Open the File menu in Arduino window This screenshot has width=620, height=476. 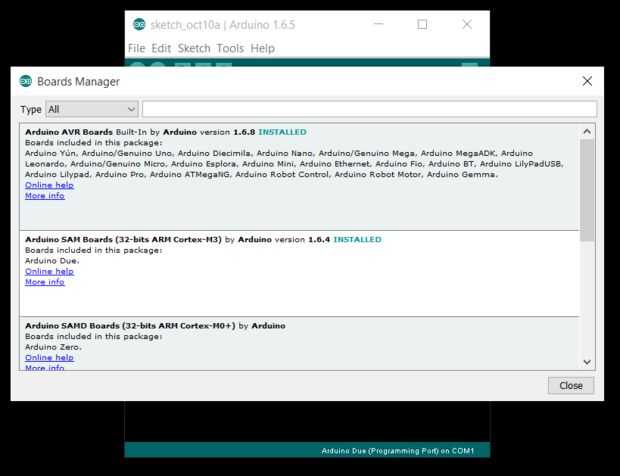pyautogui.click(x=136, y=48)
